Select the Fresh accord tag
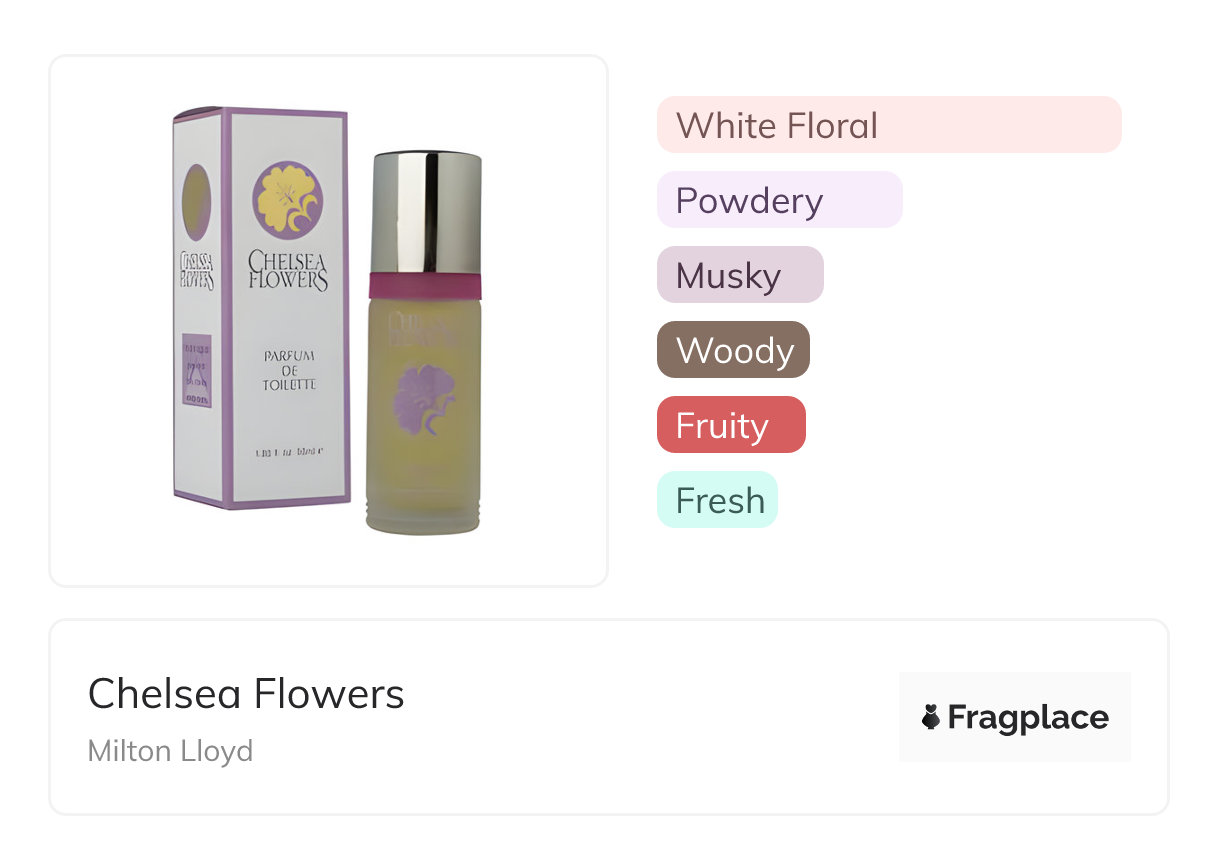Screen dimensions: 1218x864 [717, 500]
